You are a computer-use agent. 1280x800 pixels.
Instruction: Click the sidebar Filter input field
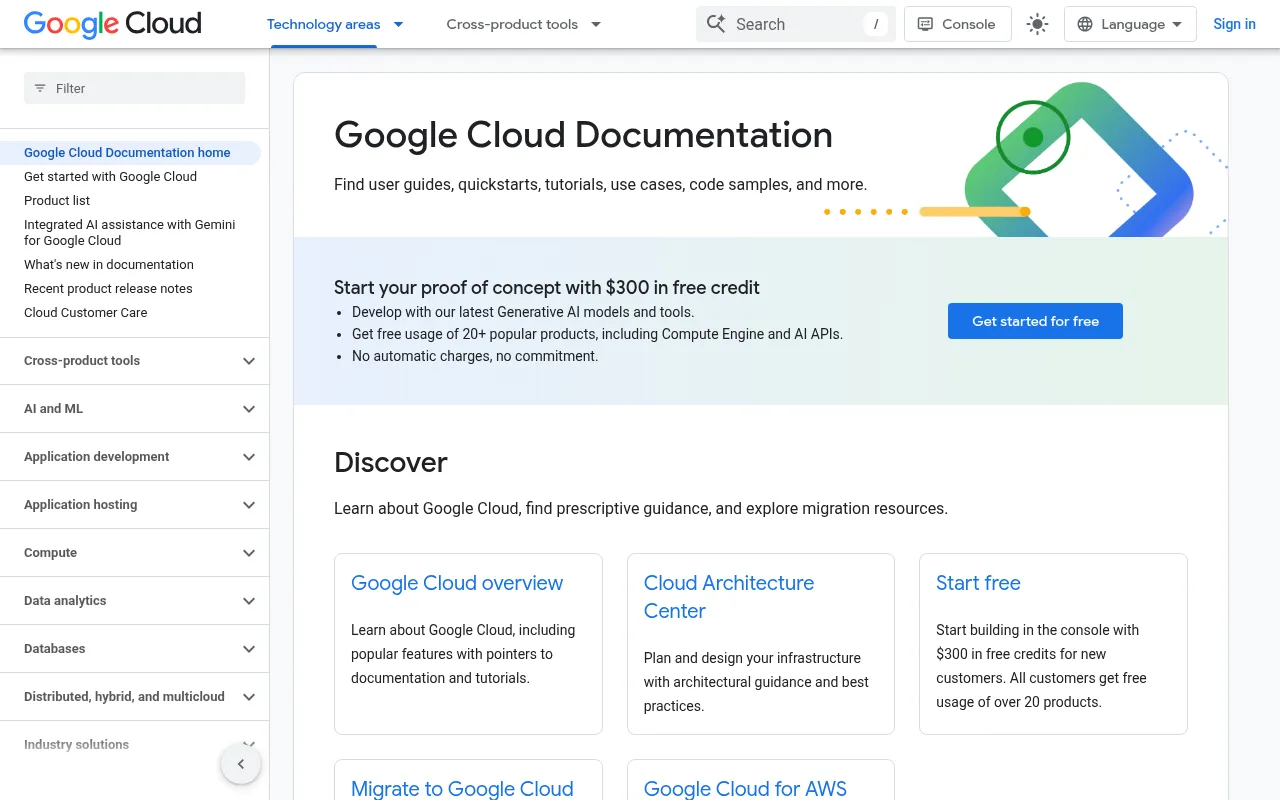pos(134,88)
